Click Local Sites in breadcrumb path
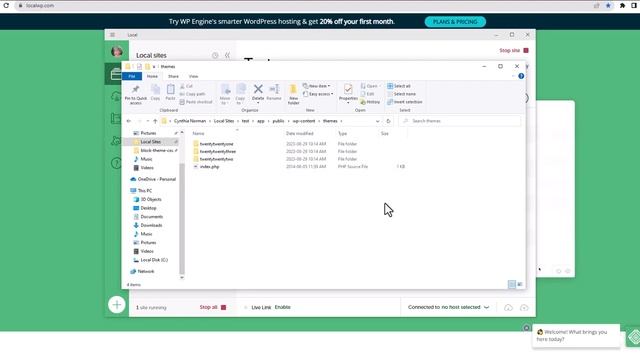640x360 pixels. point(224,121)
